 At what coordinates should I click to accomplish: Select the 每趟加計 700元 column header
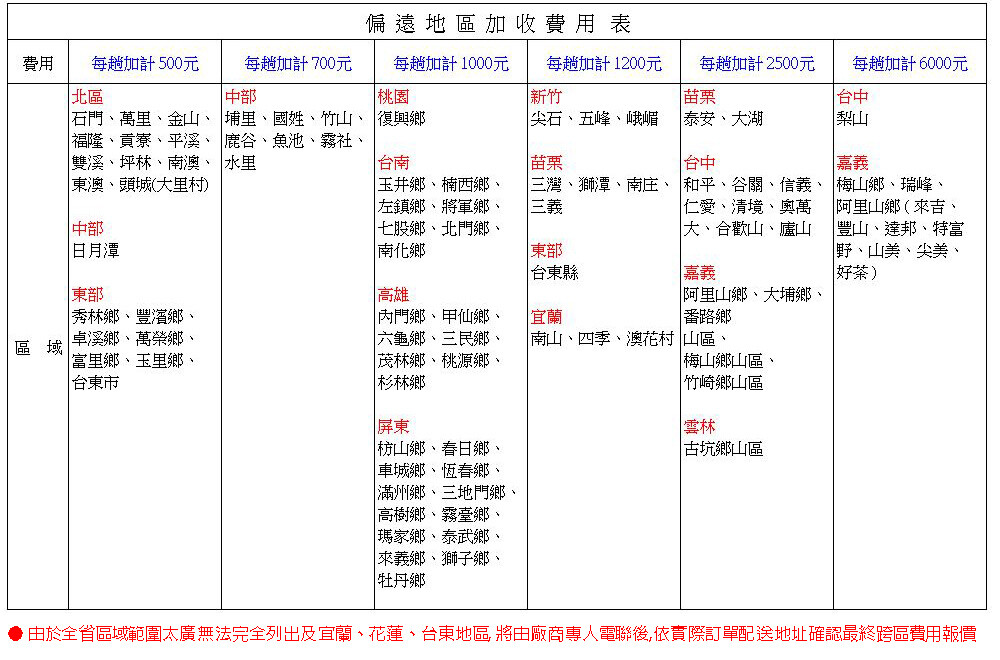[298, 64]
